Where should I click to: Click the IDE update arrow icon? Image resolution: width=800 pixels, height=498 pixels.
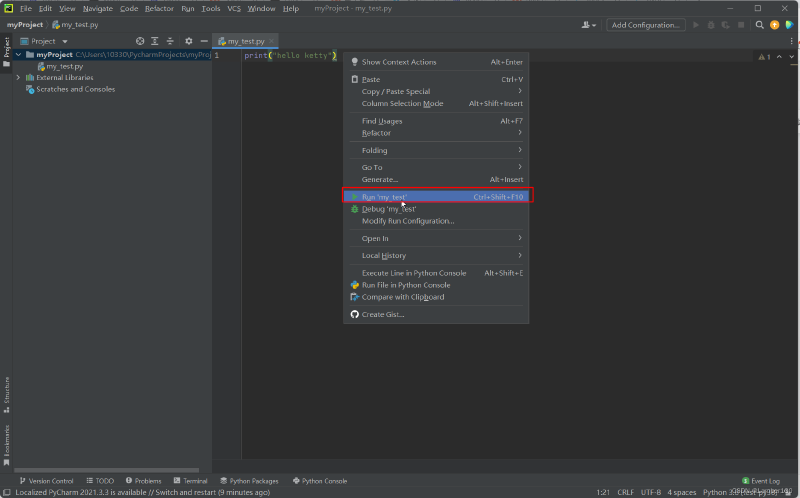click(774, 25)
